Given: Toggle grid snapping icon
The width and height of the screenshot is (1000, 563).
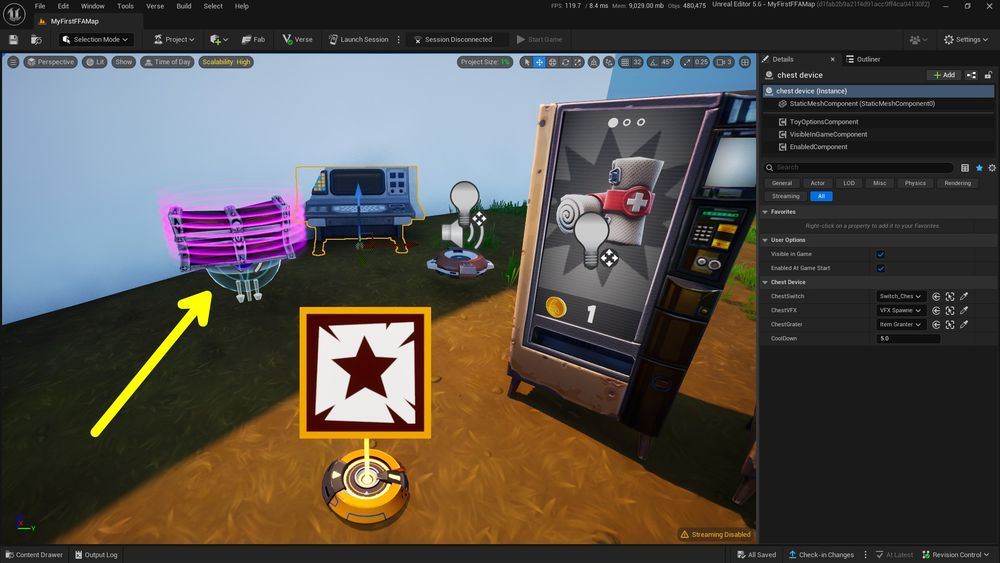Looking at the screenshot, I should 625,62.
